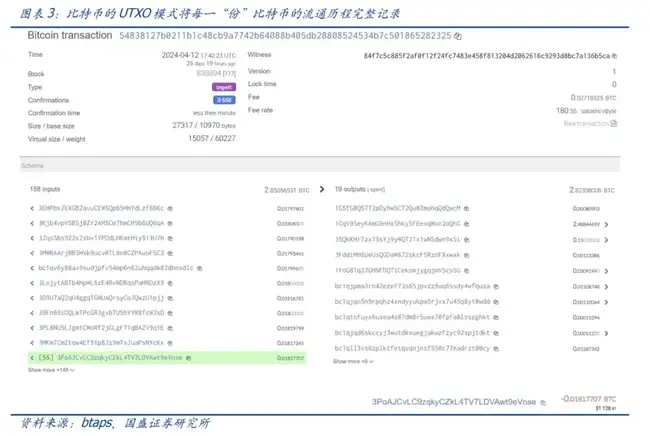The image size is (650, 436).
Task: Copy input address starting with bc1qv6y
Action: click(x=199, y=269)
